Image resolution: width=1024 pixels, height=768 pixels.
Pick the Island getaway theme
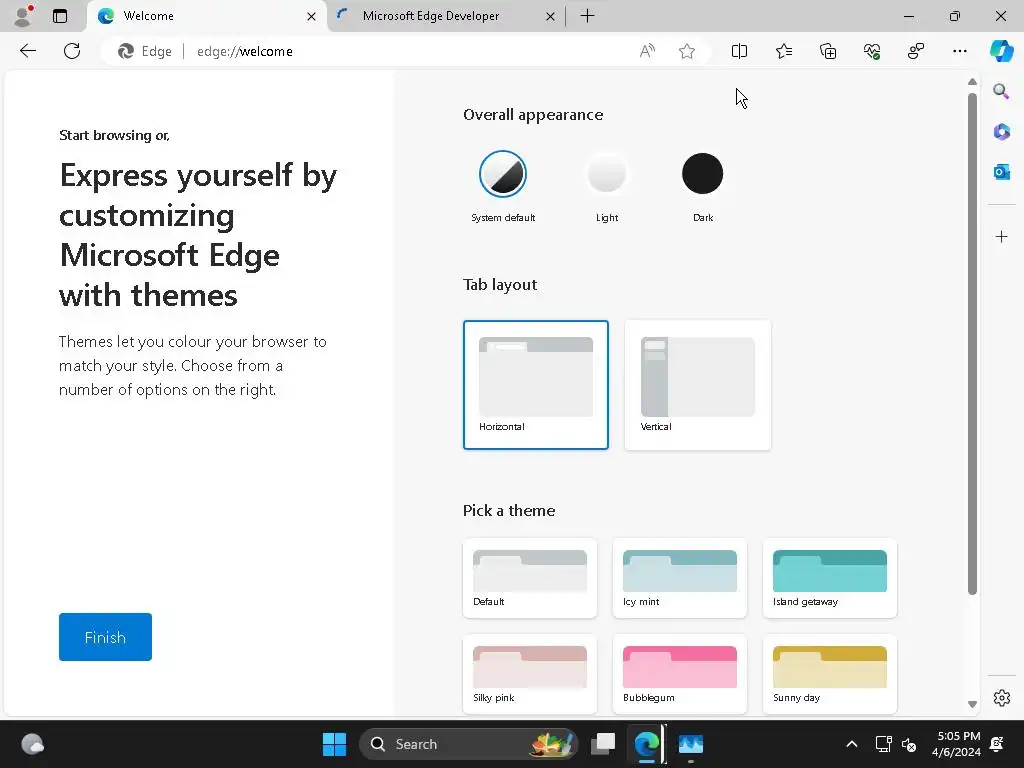pos(830,578)
